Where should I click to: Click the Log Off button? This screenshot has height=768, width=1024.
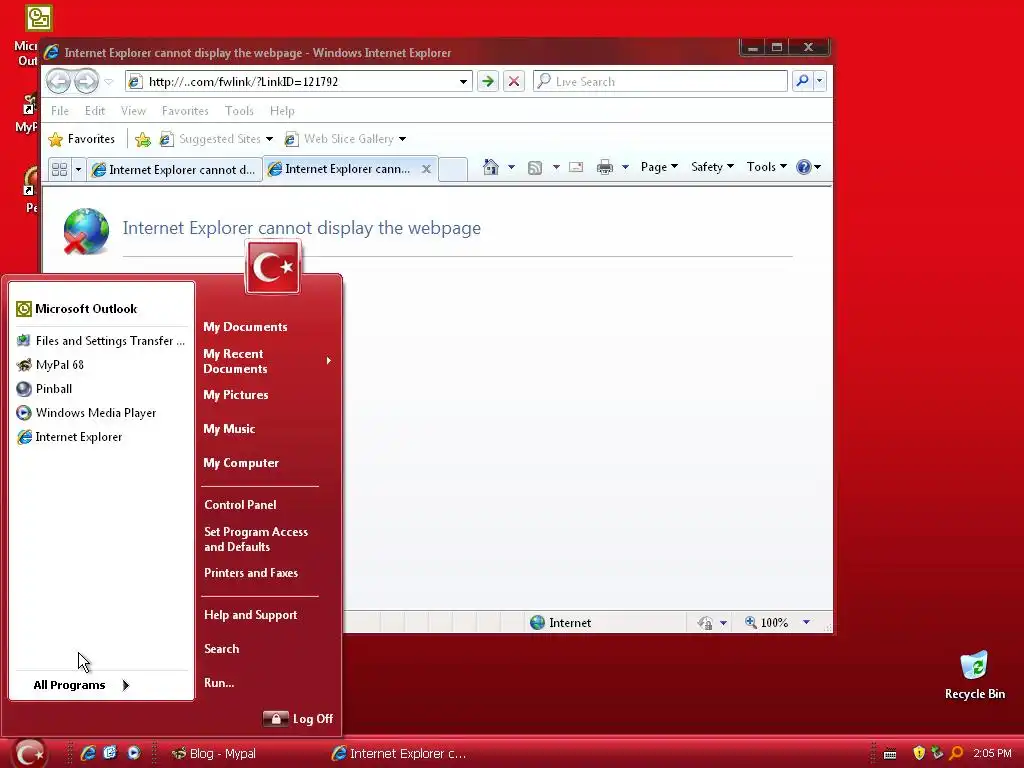pos(298,719)
